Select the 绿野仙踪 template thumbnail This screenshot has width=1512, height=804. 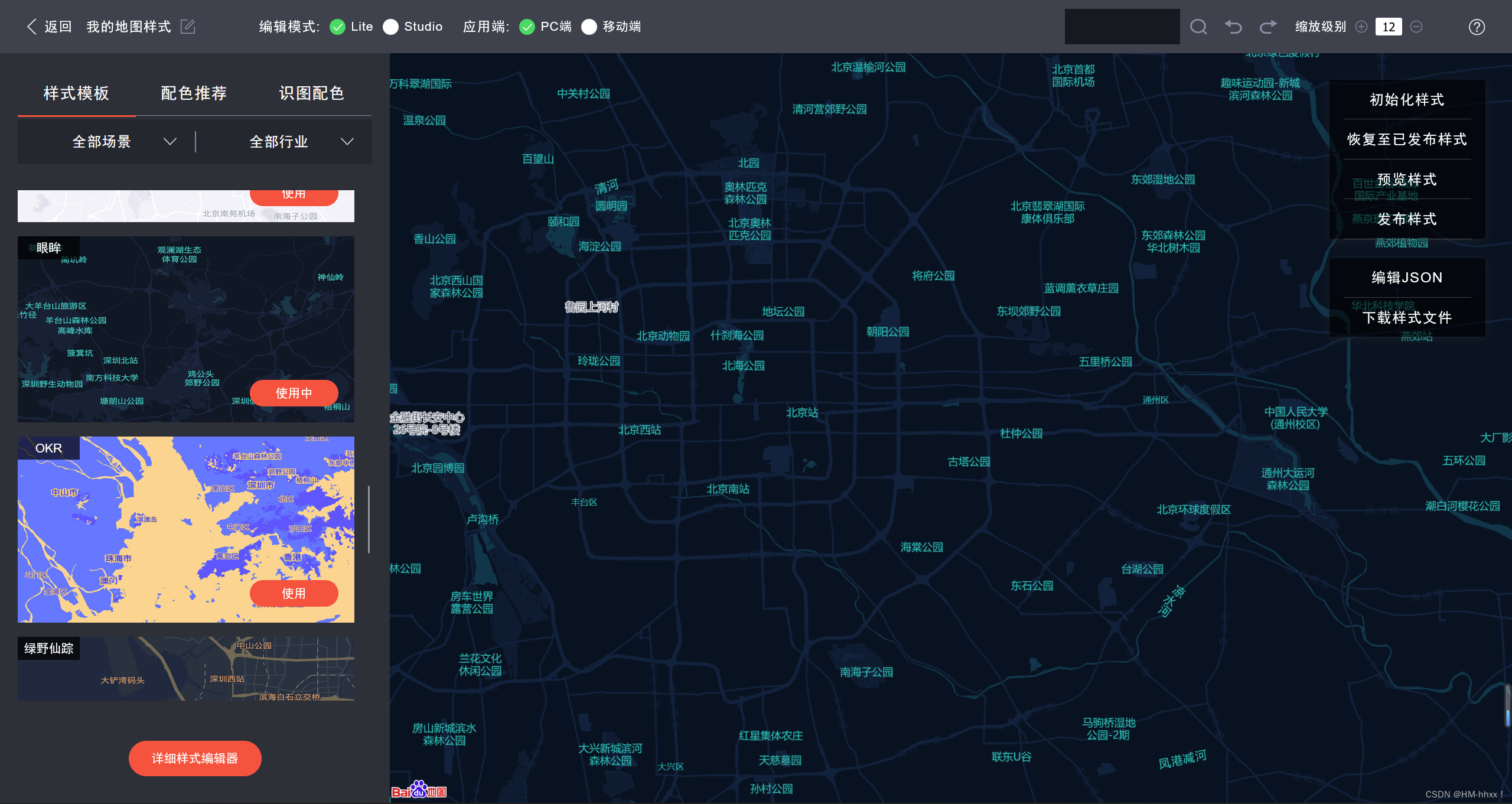(x=186, y=669)
